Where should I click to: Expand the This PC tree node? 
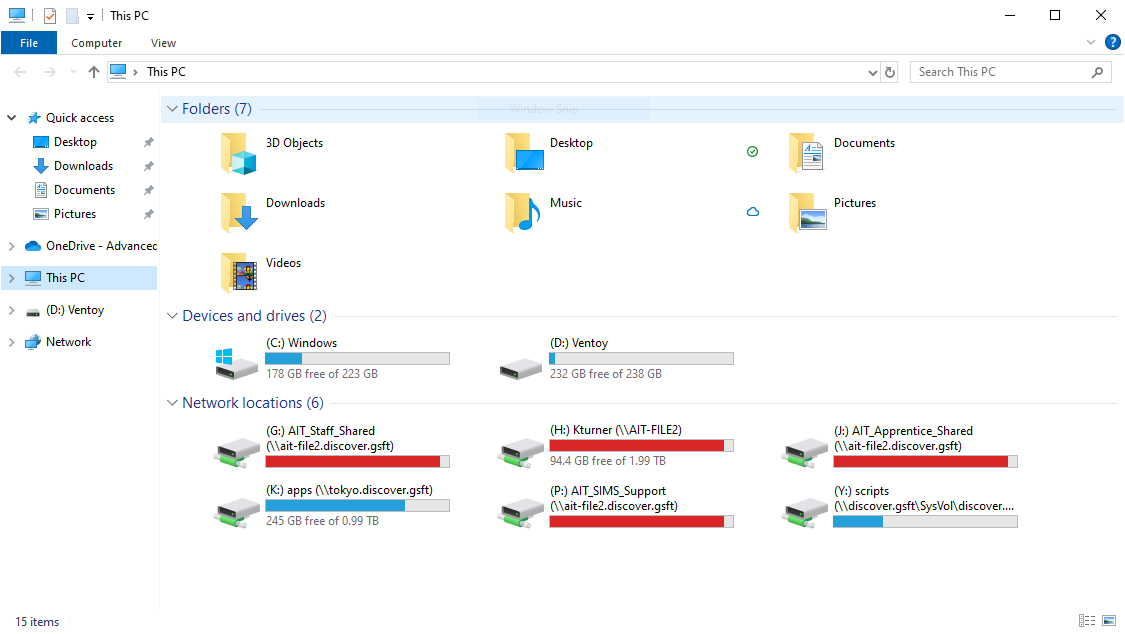click(x=11, y=278)
